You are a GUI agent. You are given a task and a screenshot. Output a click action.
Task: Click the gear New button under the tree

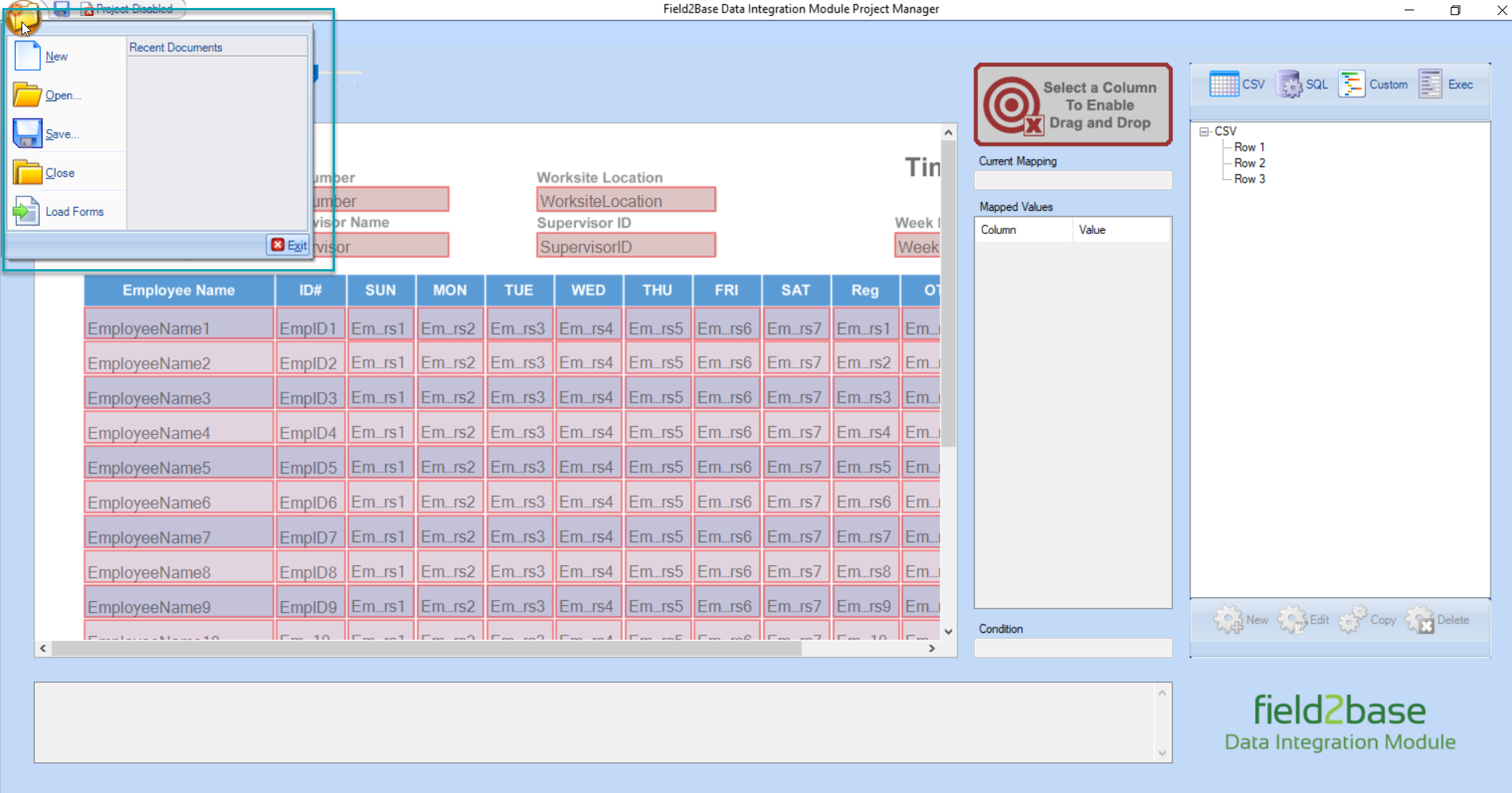(x=1241, y=620)
